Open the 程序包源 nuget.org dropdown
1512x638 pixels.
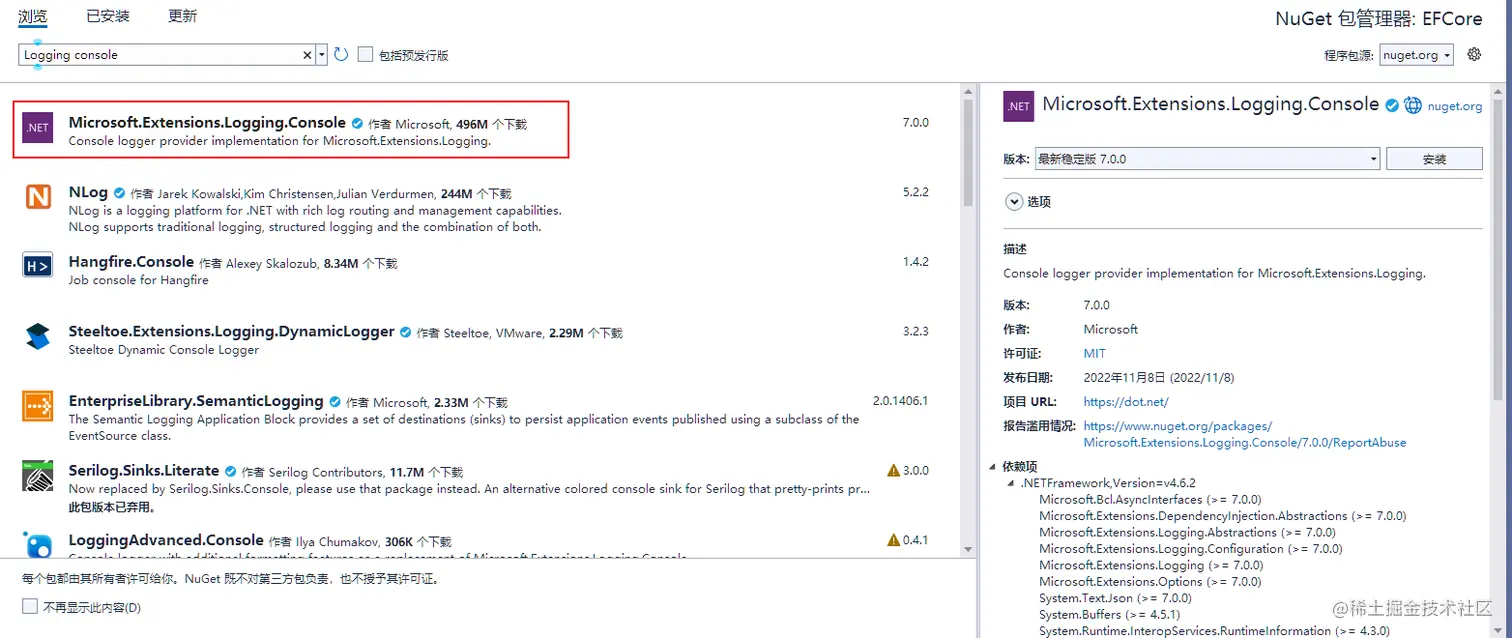(x=1417, y=55)
